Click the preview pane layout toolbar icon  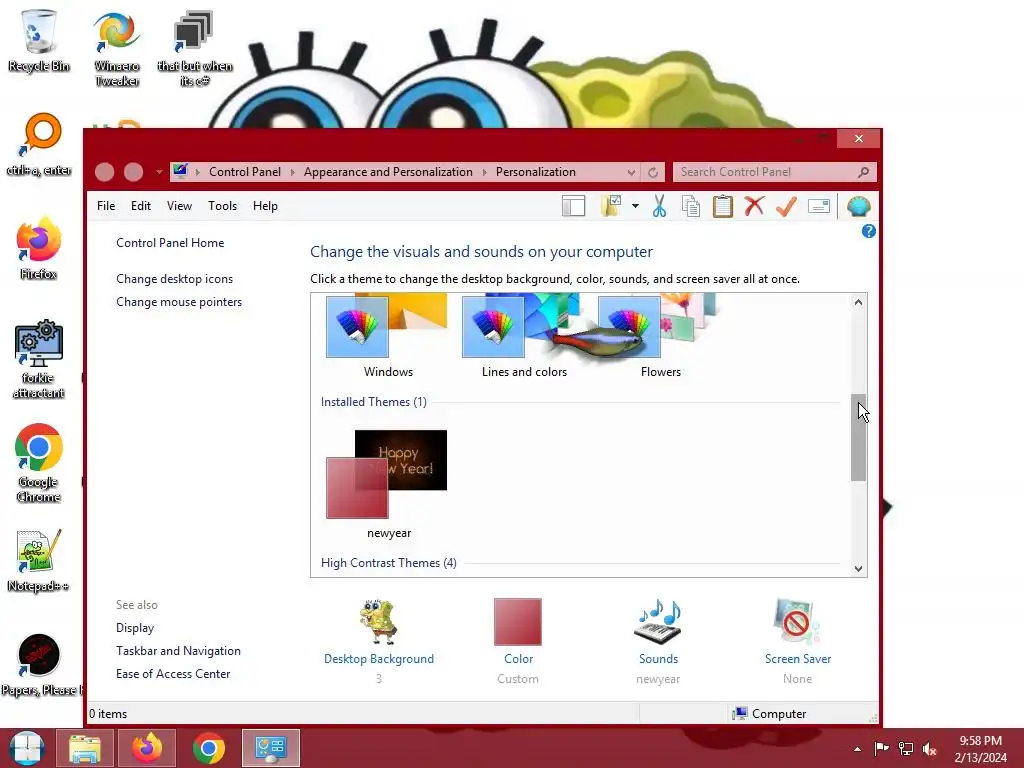[573, 206]
